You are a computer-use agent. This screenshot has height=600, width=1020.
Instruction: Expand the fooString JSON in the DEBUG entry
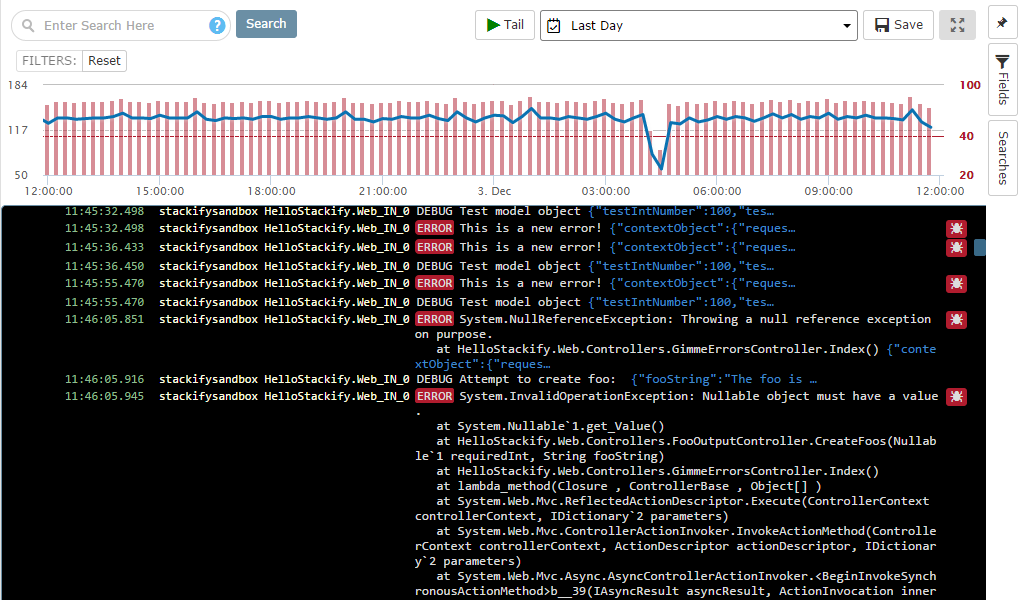(724, 379)
